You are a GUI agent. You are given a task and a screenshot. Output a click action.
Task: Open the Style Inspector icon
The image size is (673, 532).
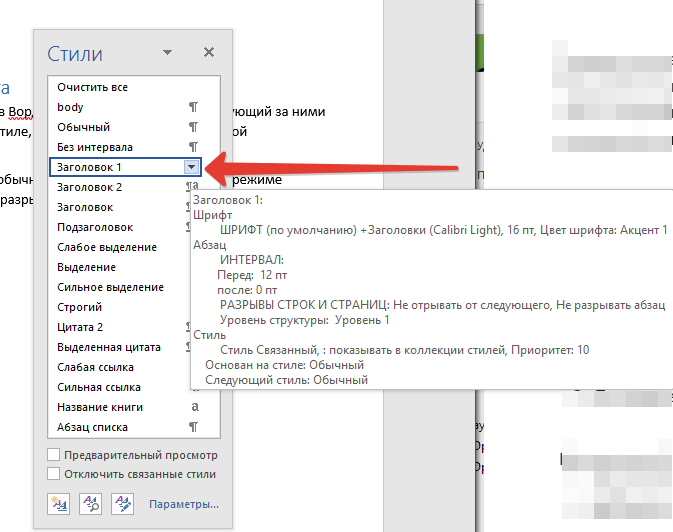click(x=91, y=504)
